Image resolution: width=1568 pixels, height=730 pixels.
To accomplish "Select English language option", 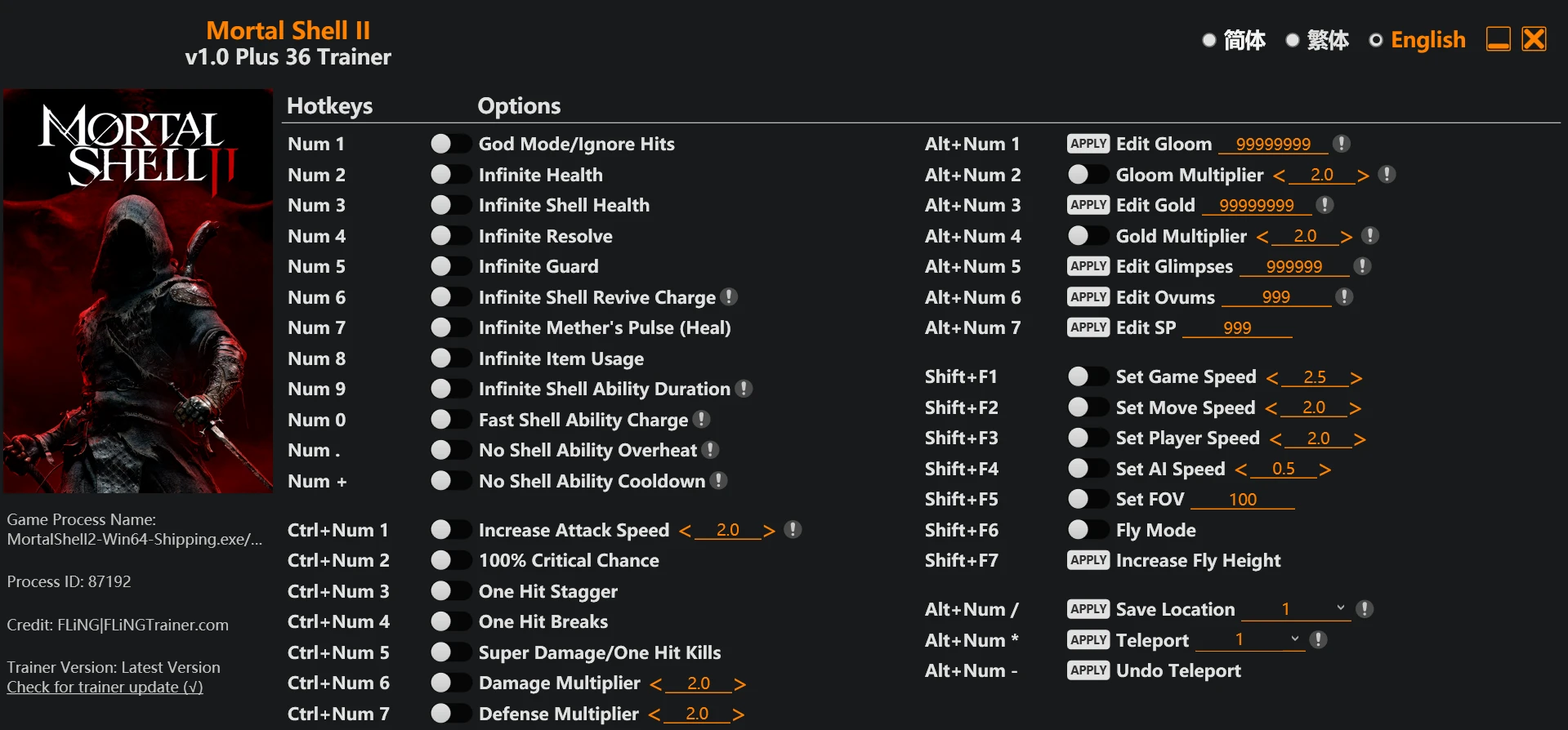I will click(x=1418, y=40).
